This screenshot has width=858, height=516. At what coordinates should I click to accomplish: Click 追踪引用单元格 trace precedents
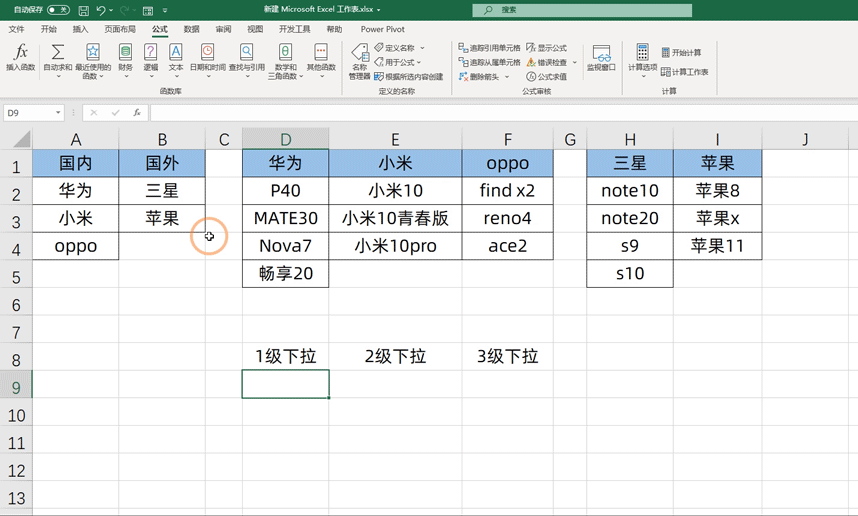tap(489, 48)
